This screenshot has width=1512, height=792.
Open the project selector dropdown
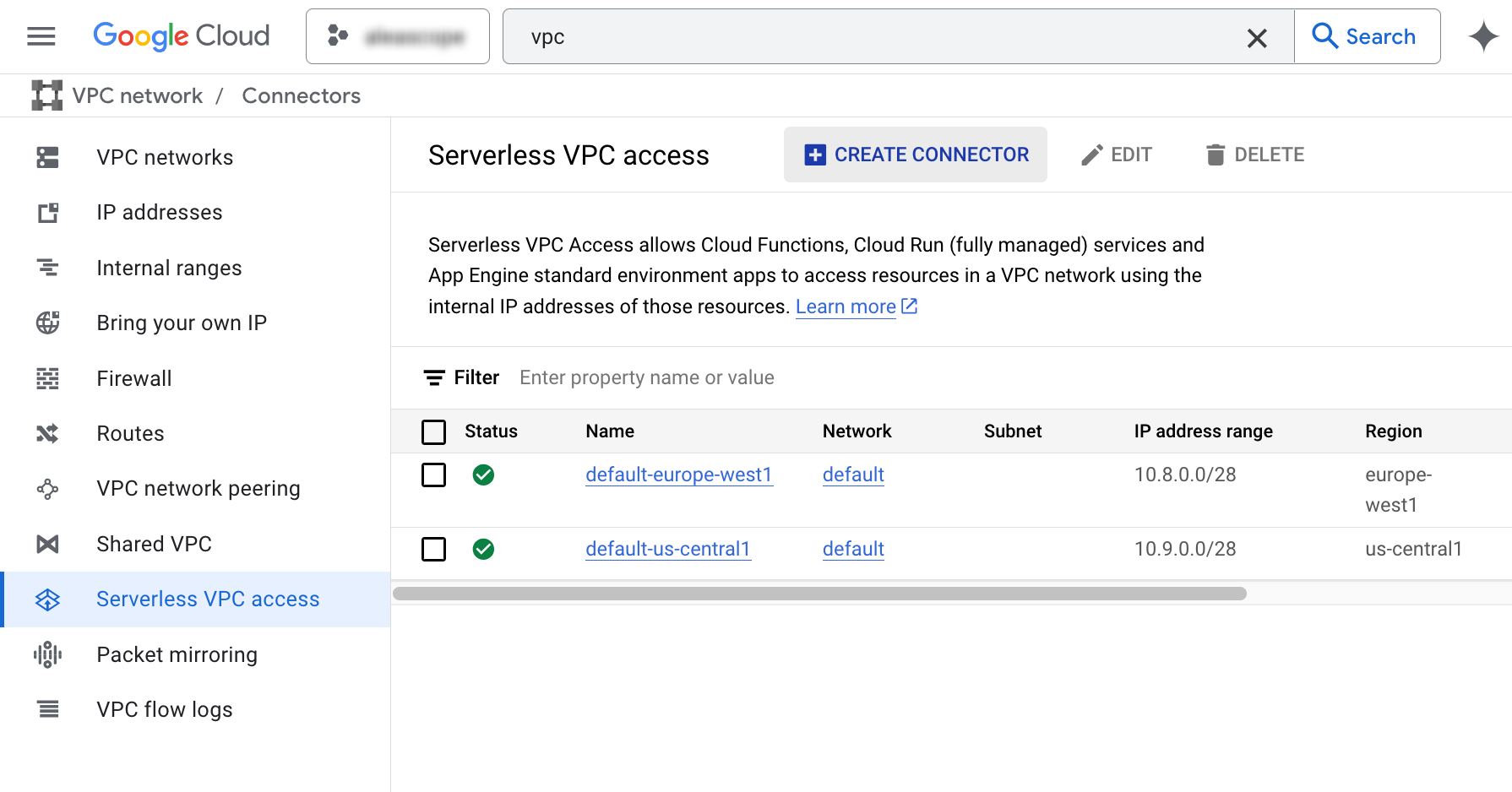[398, 36]
